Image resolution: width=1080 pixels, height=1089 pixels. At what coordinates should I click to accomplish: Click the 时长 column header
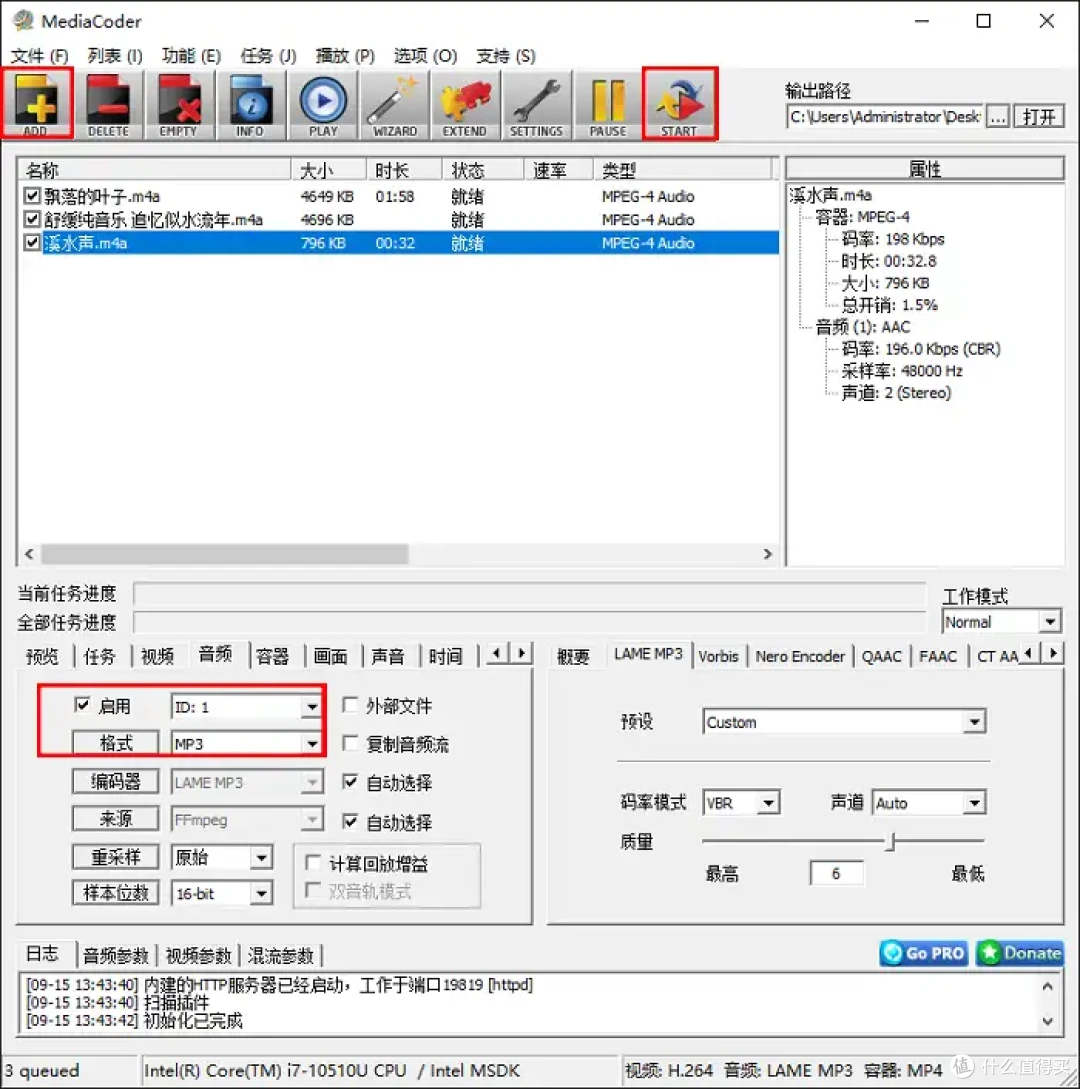click(x=404, y=170)
